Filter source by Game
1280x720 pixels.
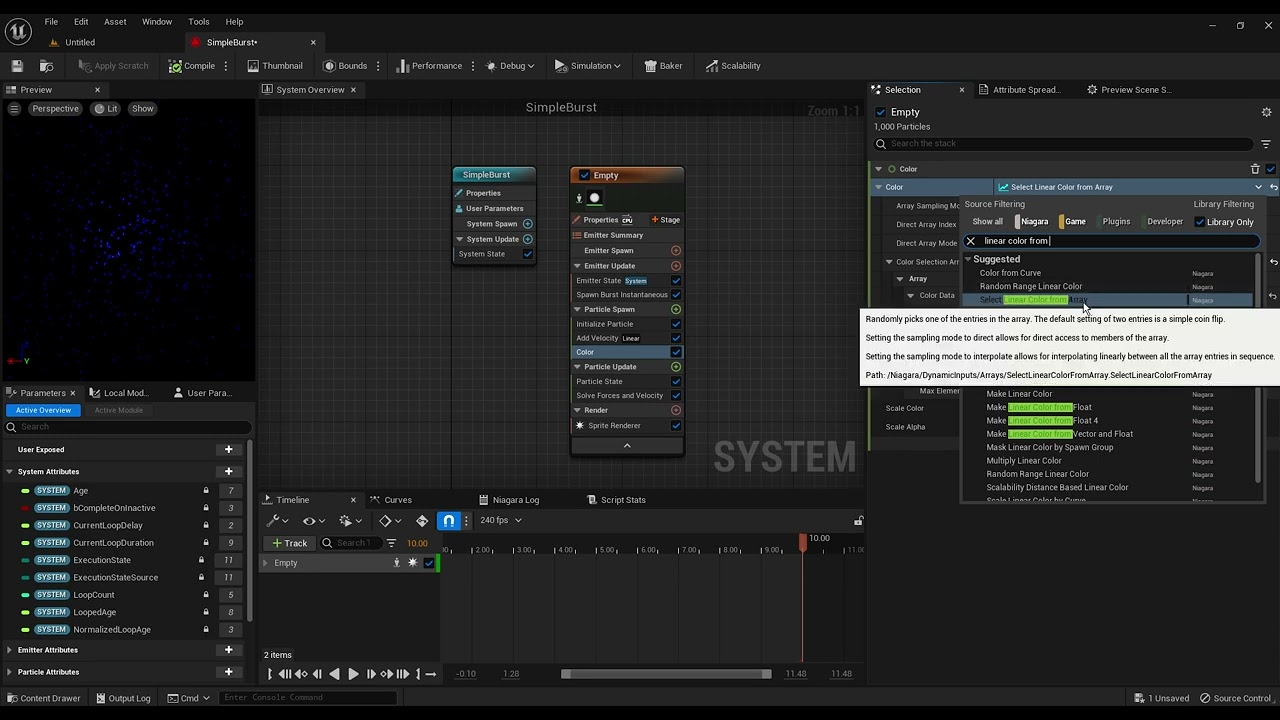1074,222
